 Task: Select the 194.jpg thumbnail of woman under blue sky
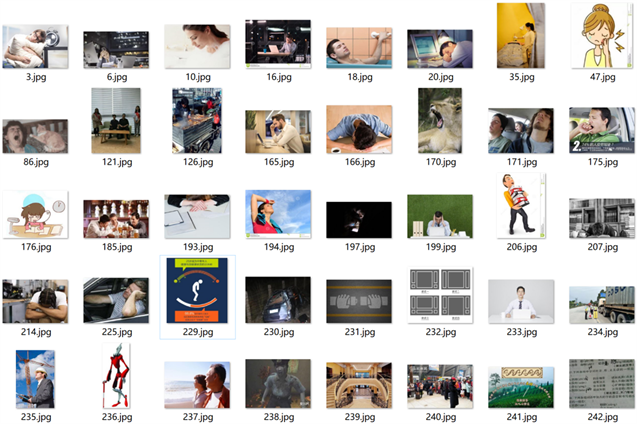point(278,214)
